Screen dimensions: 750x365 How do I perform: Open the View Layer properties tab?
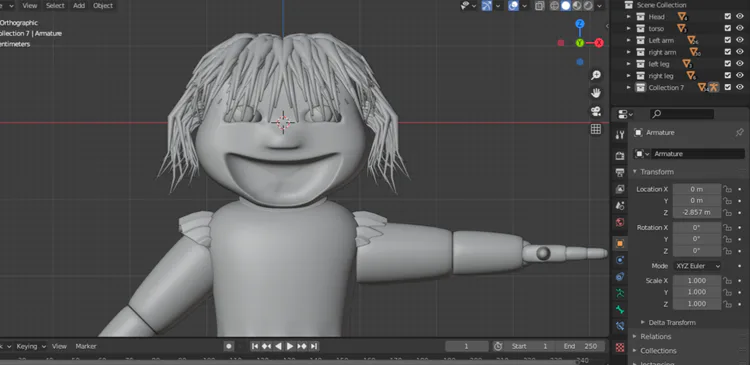point(620,189)
